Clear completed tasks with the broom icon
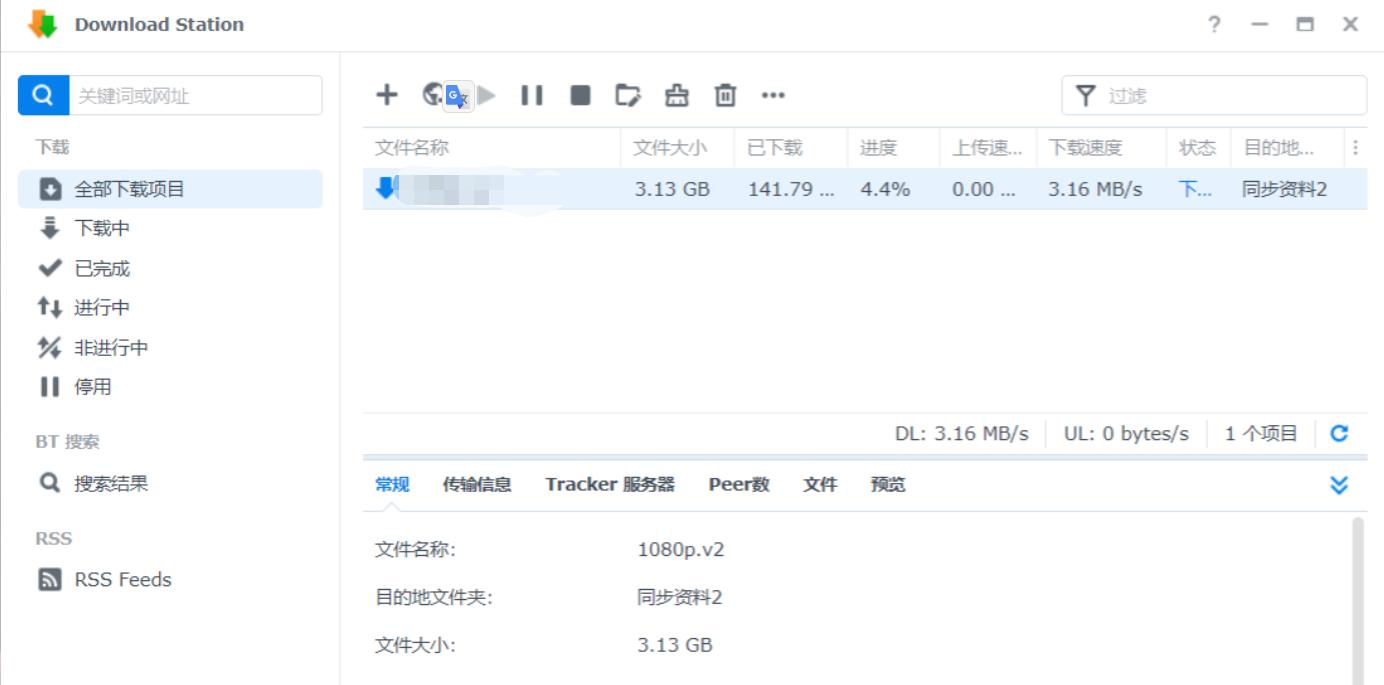 click(x=676, y=95)
